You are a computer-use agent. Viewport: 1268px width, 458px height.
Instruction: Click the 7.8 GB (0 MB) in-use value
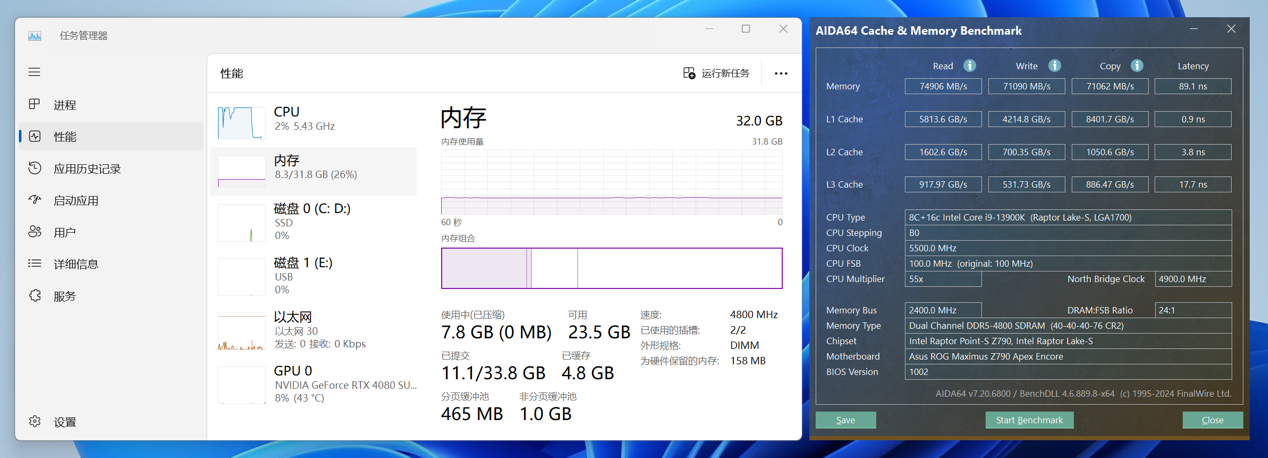point(496,332)
